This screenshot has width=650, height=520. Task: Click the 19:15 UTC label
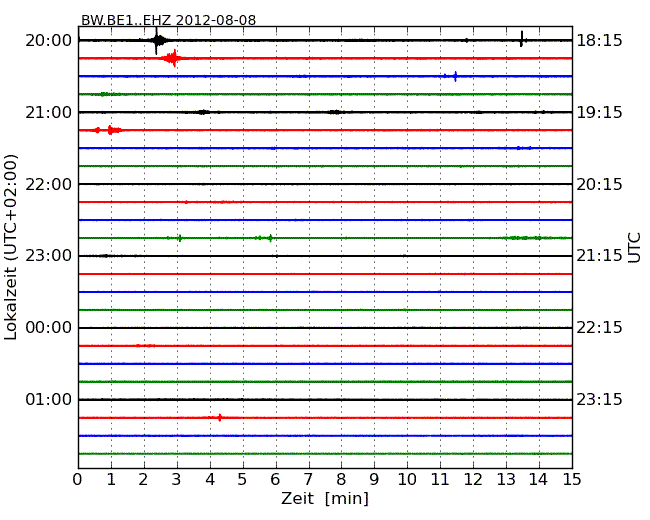click(599, 112)
